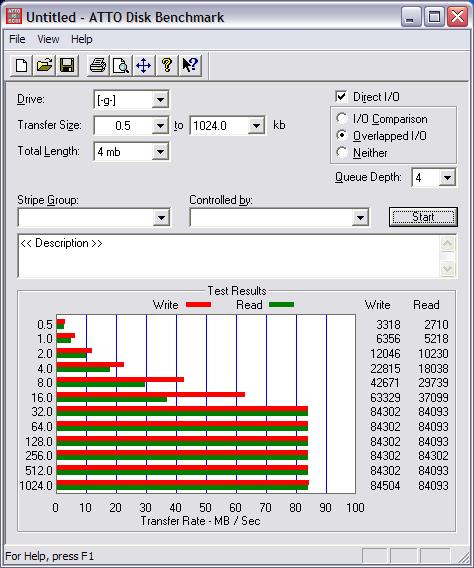
Task: Click the New document toolbar icon
Action: 21,66
